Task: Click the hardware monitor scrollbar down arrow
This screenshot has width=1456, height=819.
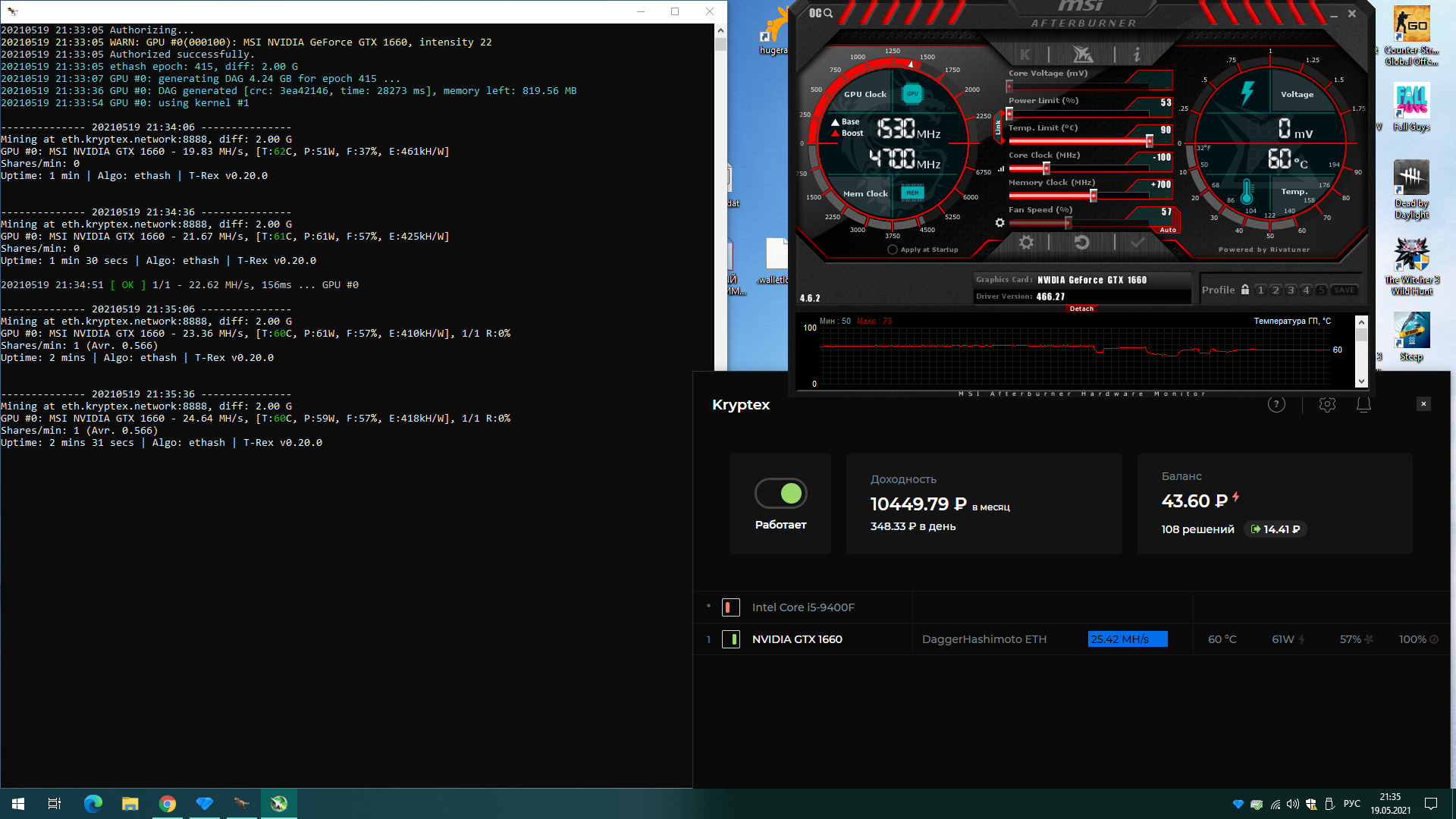Action: tap(1361, 381)
